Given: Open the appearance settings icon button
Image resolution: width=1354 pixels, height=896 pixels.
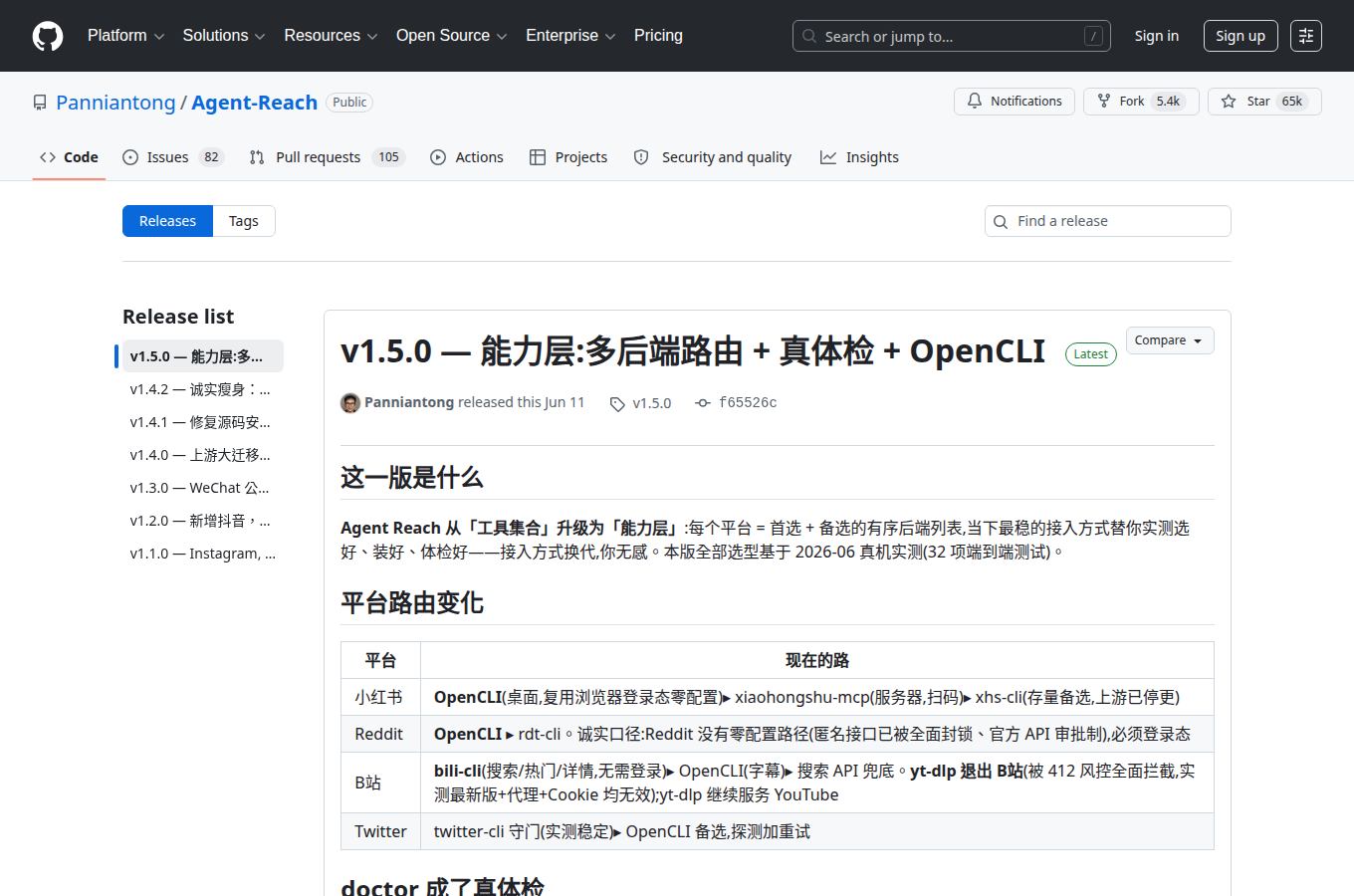Looking at the screenshot, I should click(x=1306, y=36).
